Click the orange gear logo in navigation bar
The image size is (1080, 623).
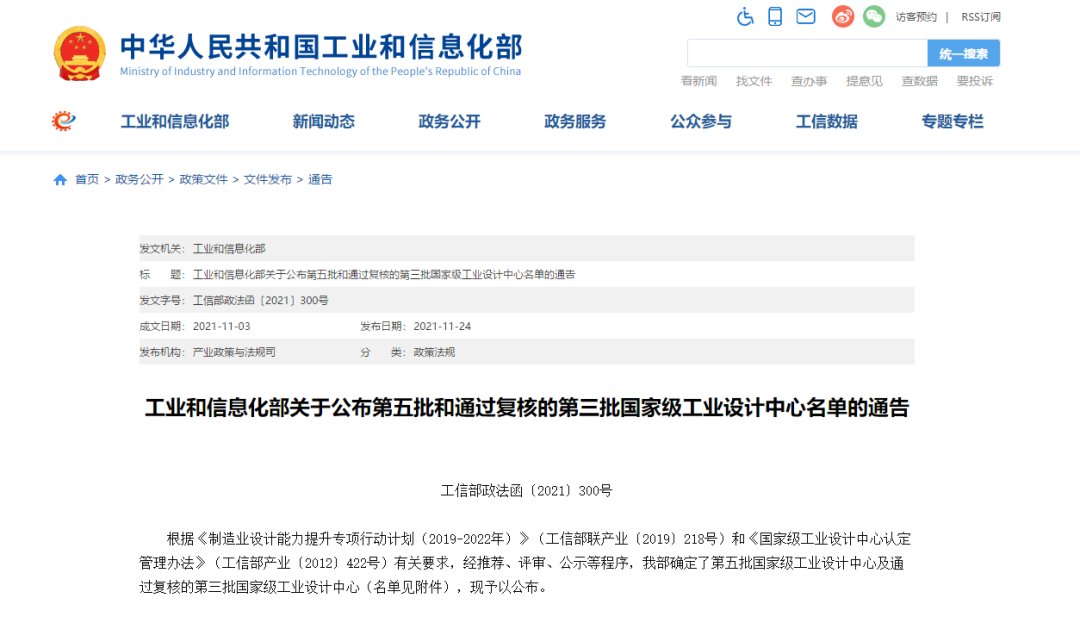coord(63,121)
